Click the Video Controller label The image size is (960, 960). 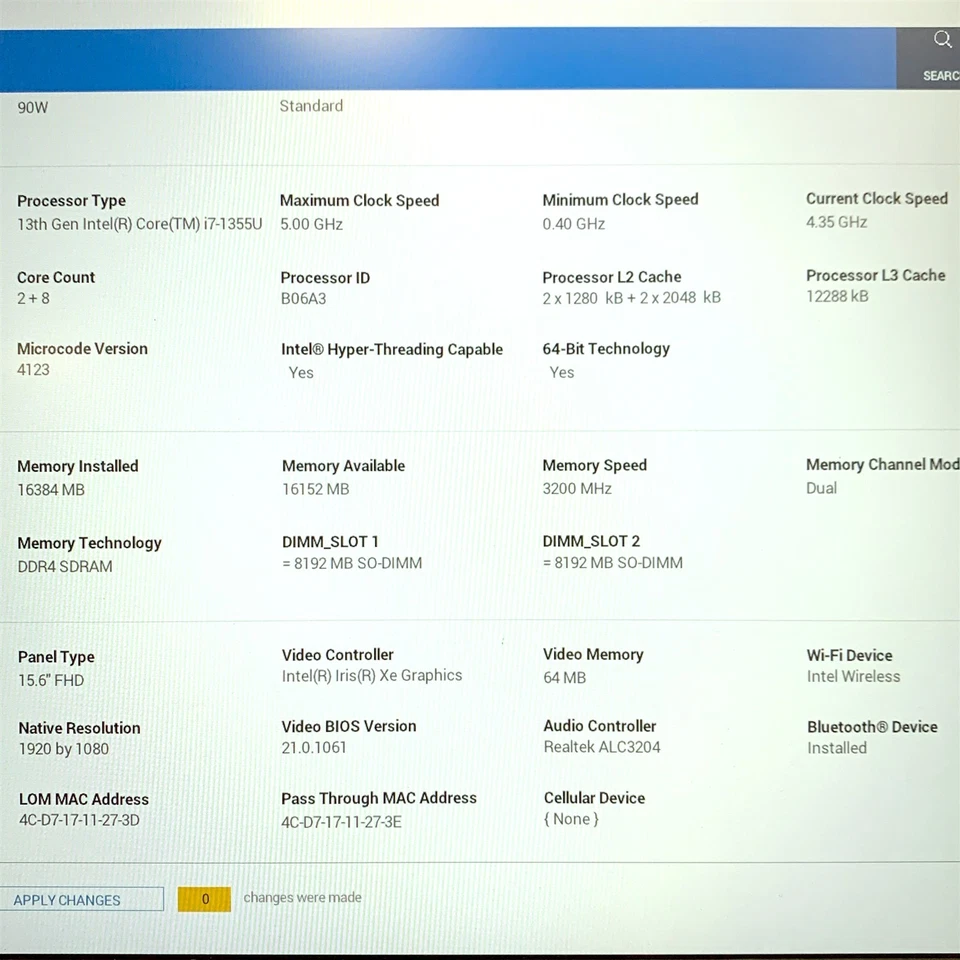coord(337,654)
